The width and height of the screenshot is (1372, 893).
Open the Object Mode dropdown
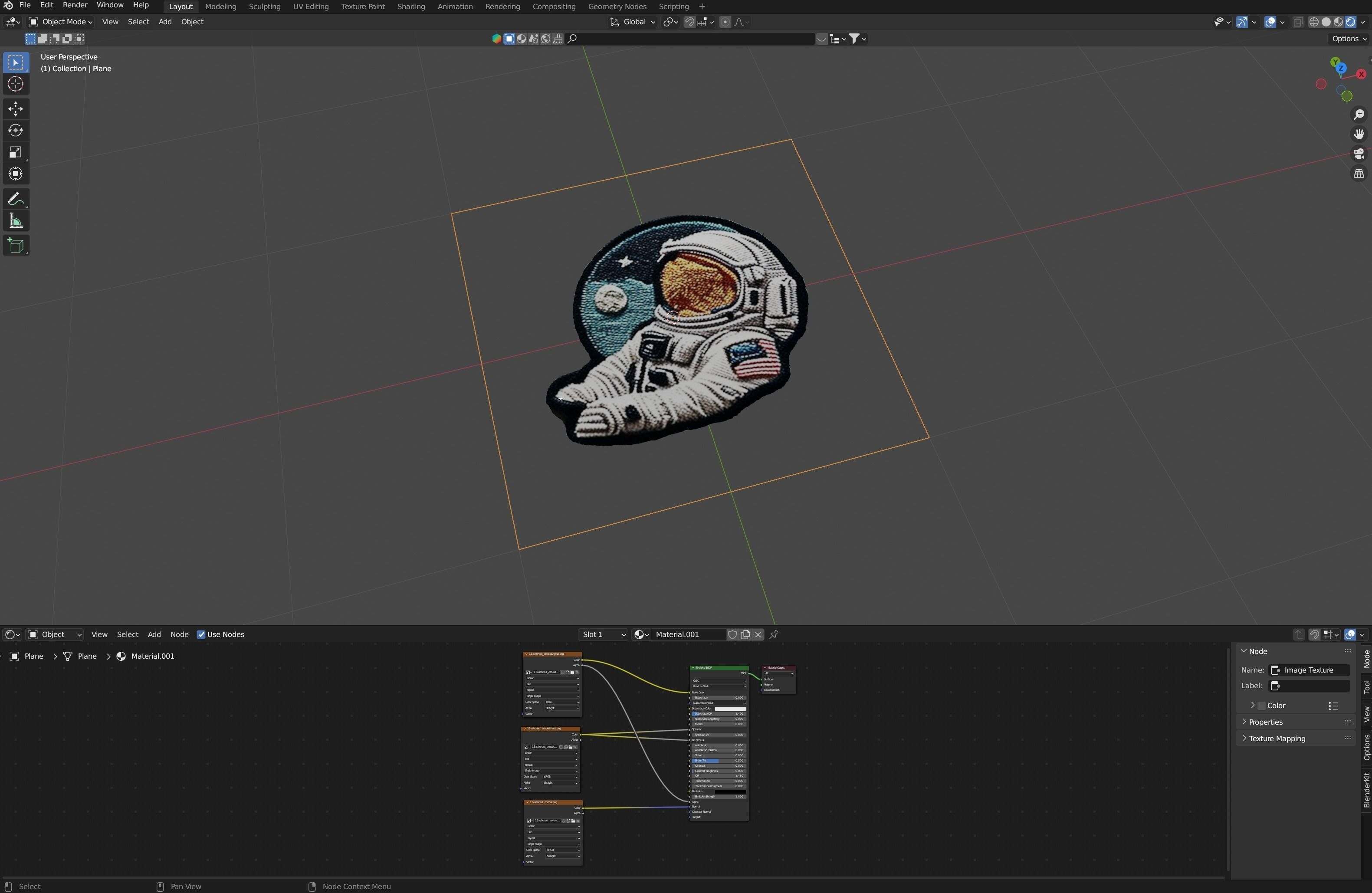coord(61,22)
